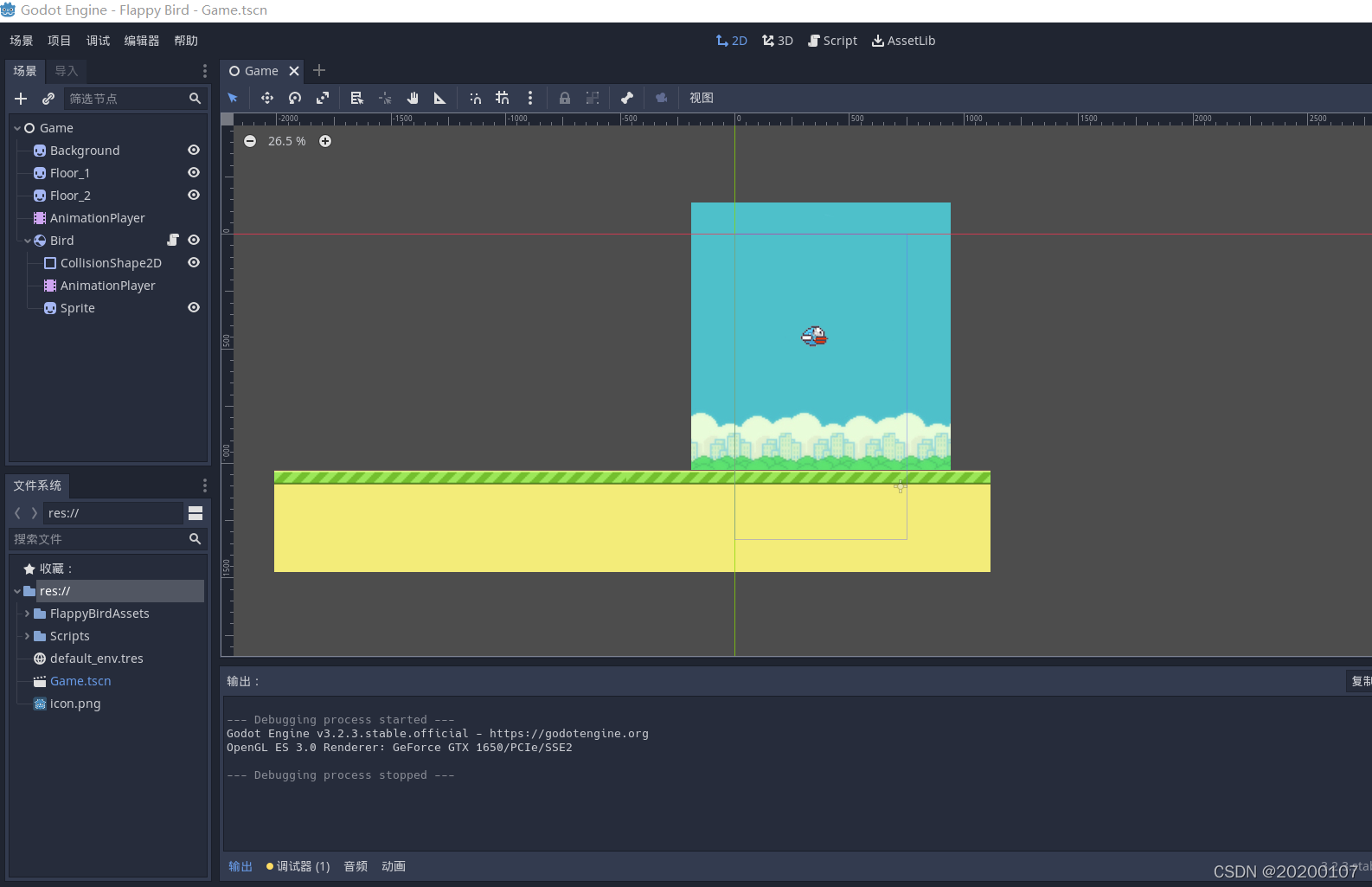1372x887 pixels.
Task: Open Scene dock options three dots
Action: [204, 71]
